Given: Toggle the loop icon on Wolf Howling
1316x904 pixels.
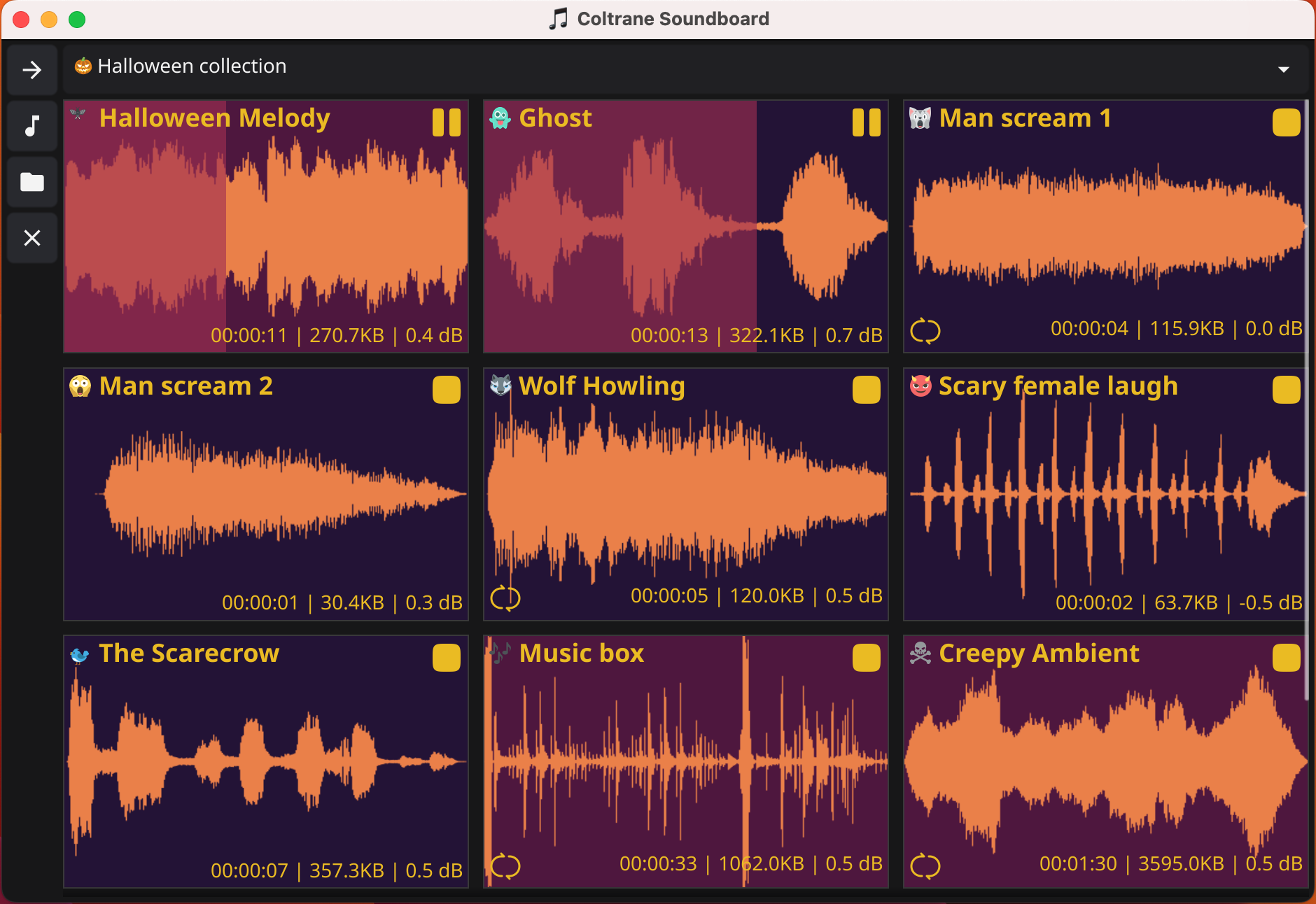Looking at the screenshot, I should (x=507, y=597).
